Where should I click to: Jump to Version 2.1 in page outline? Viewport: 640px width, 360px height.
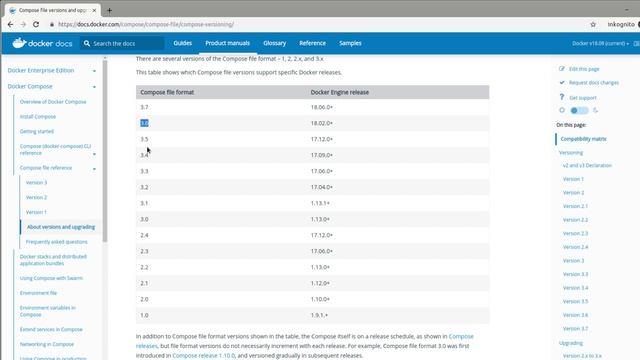pos(575,206)
